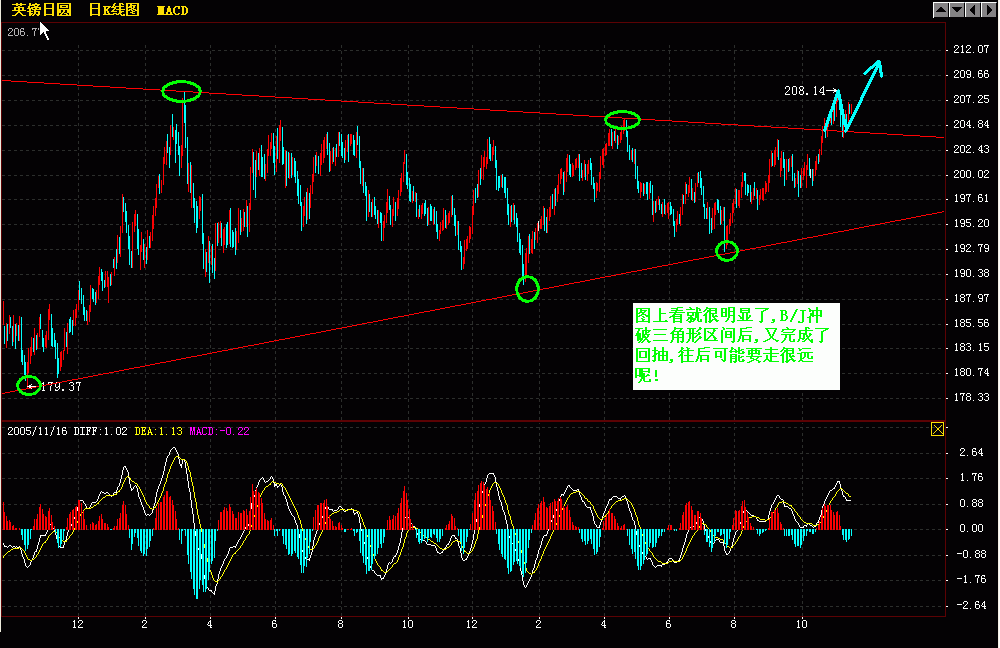Click the 187.97 price axis label
The image size is (1000, 648).
pos(971,298)
